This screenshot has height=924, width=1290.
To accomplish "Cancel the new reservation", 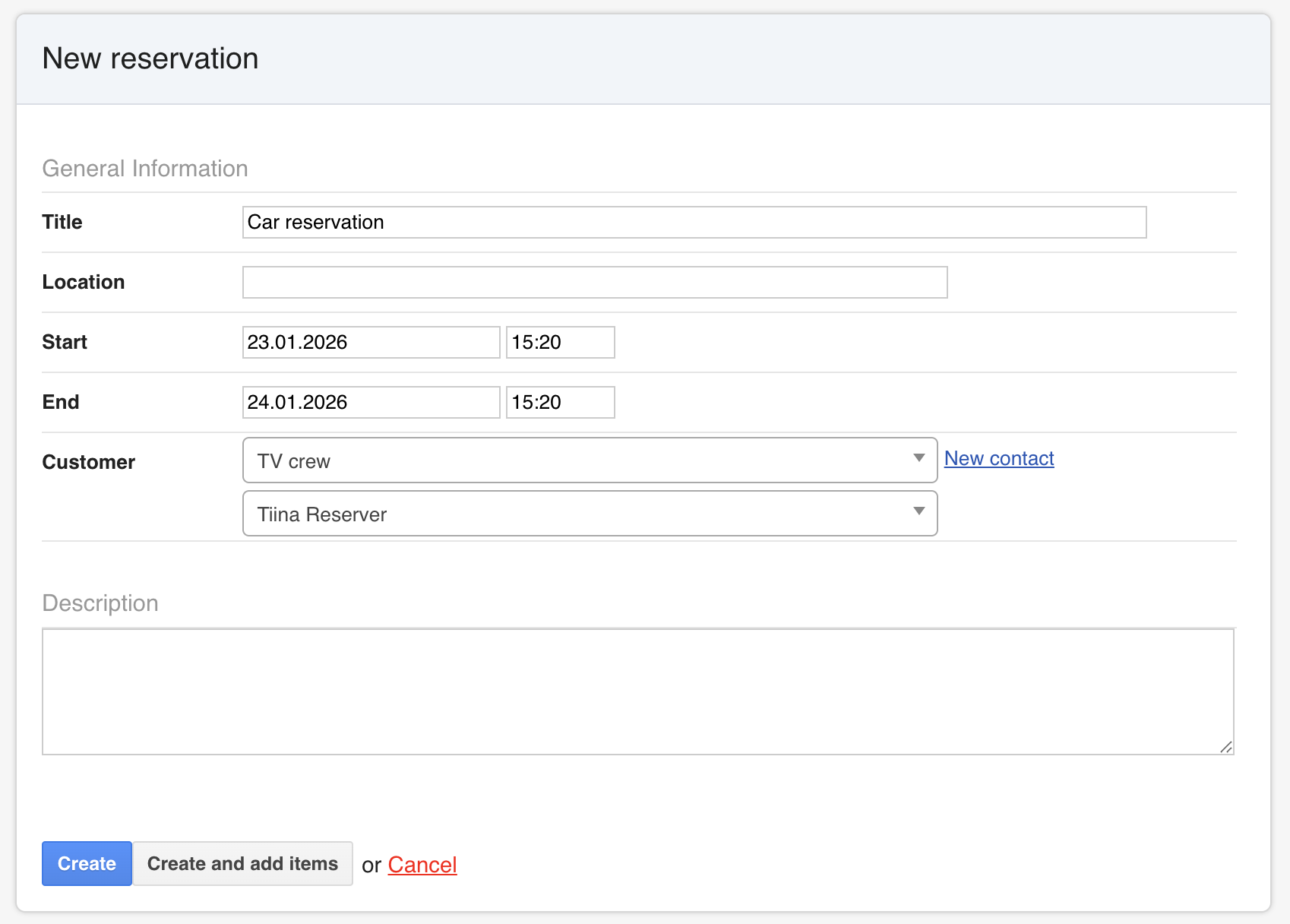I will tap(422, 865).
